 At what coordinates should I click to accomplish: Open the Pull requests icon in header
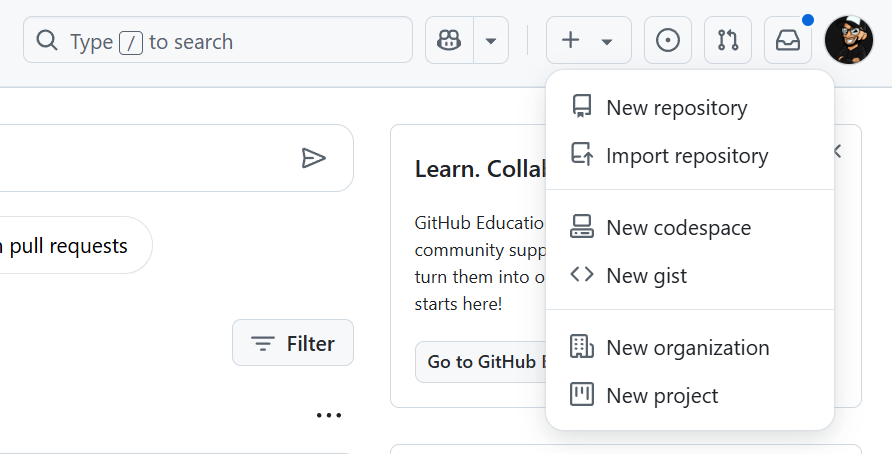pos(728,40)
